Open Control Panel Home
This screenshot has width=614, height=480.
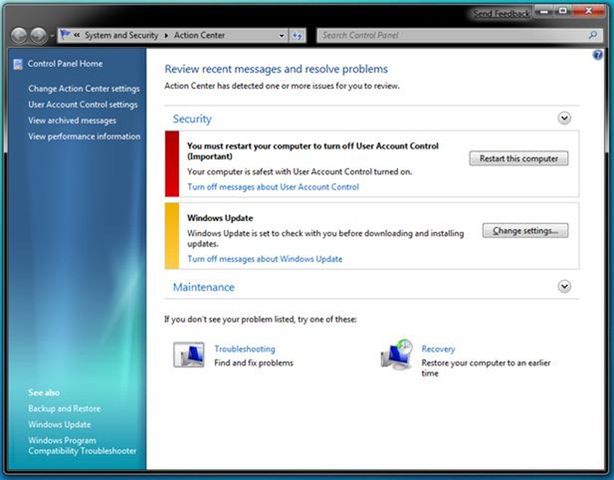tap(65, 63)
